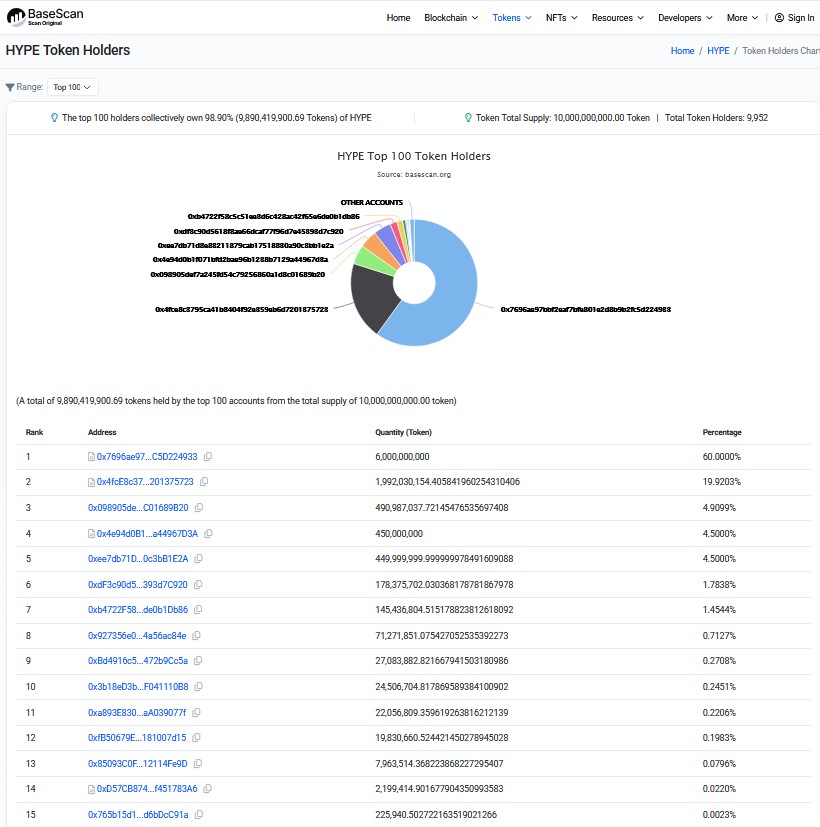Click the Address column header
Viewport: 820px width, 827px height.
point(102,432)
